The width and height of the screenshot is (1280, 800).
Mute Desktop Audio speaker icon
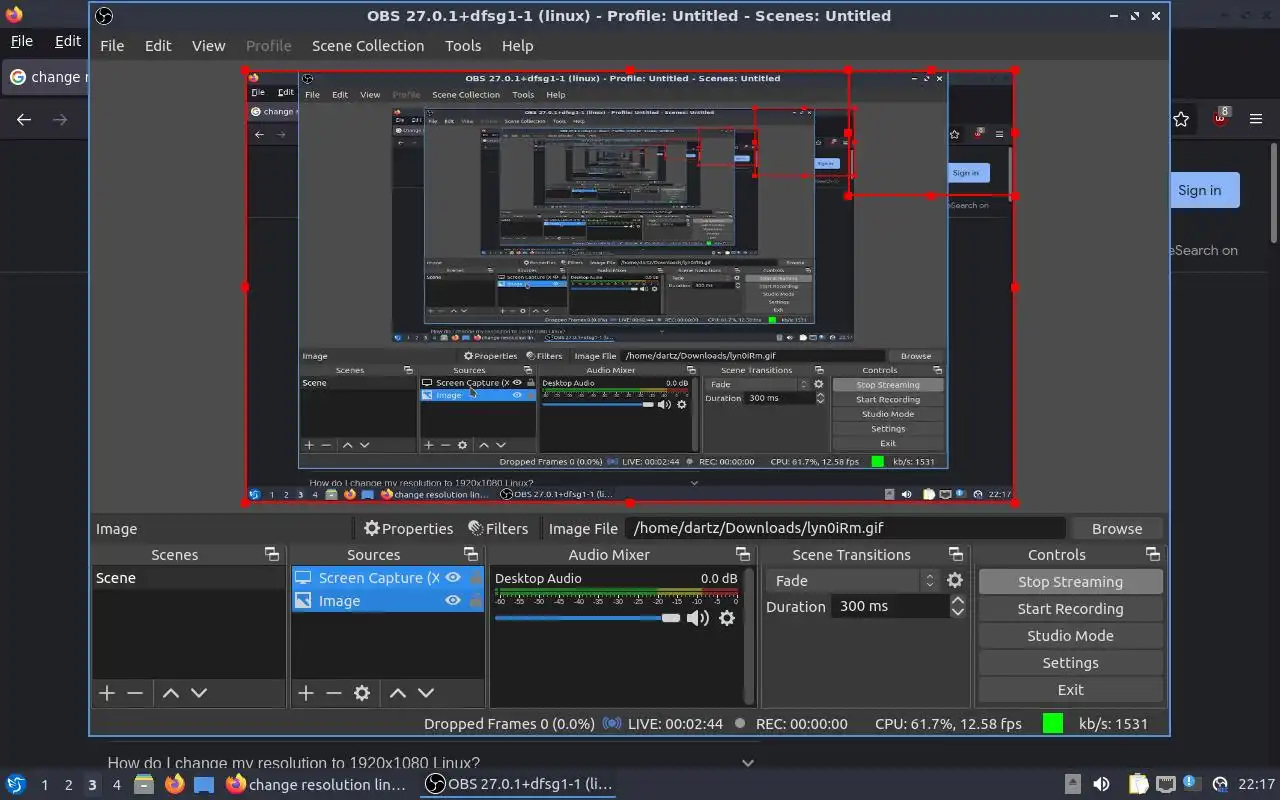coord(698,618)
